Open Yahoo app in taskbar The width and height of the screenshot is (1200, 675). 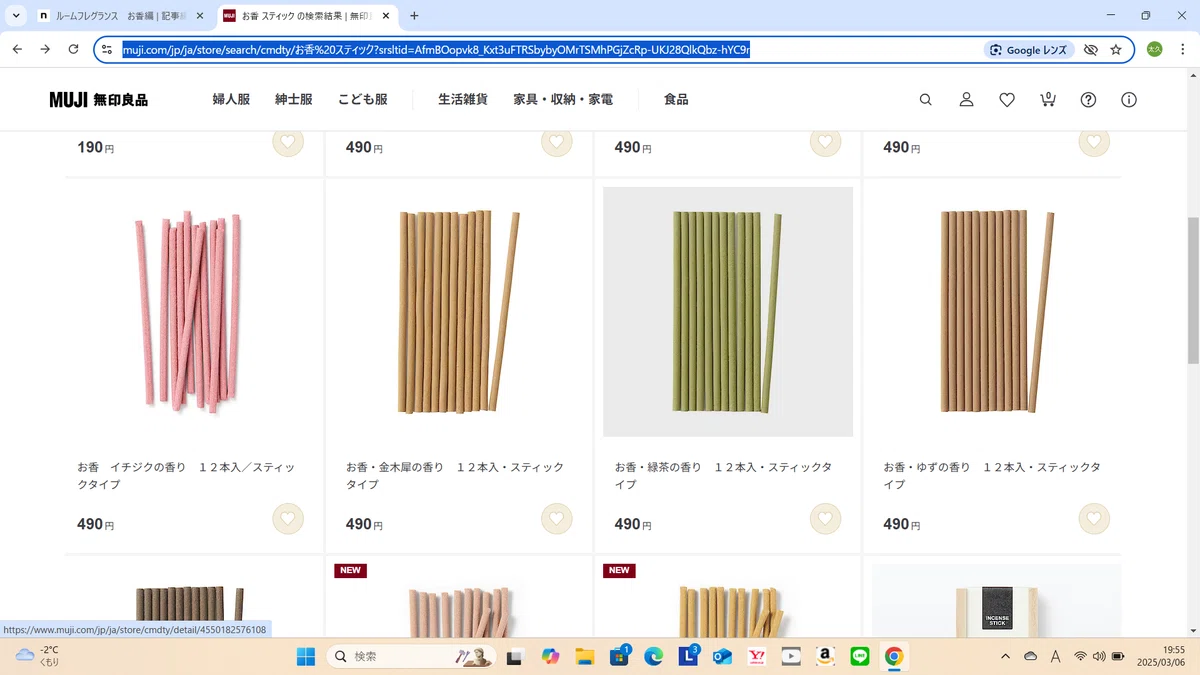(x=756, y=656)
